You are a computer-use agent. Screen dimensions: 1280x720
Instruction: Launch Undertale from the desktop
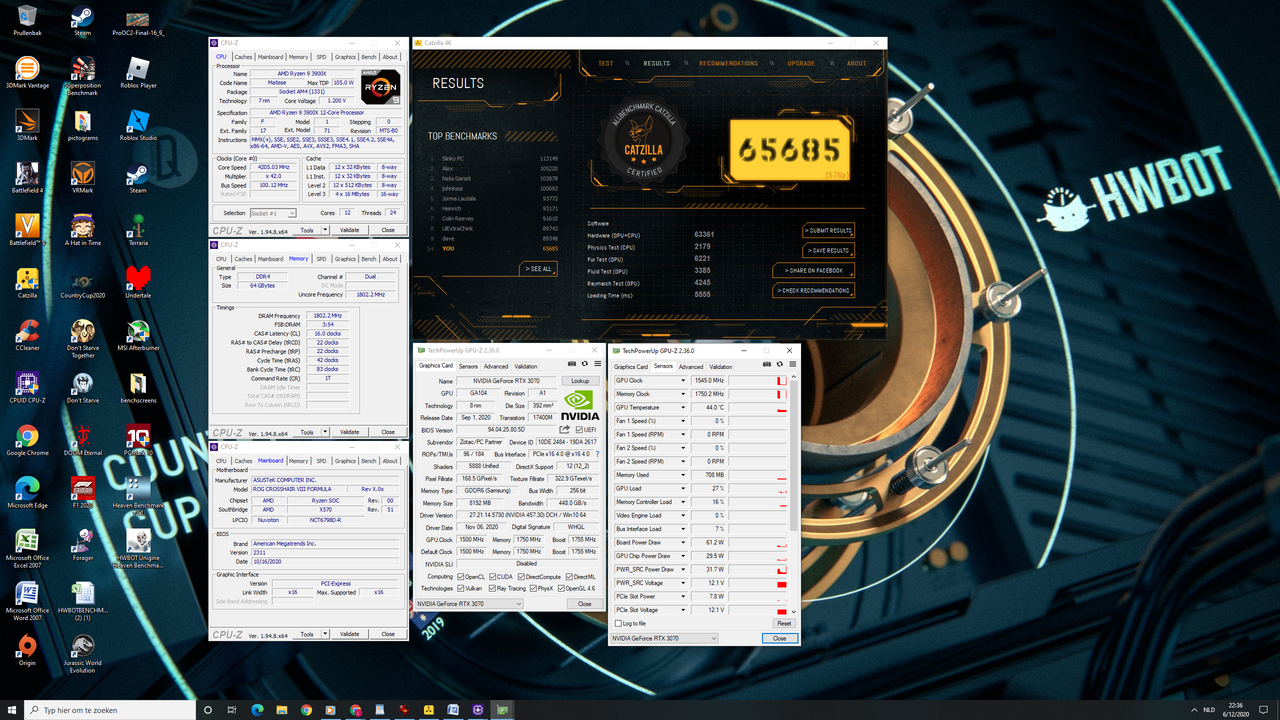click(x=138, y=283)
